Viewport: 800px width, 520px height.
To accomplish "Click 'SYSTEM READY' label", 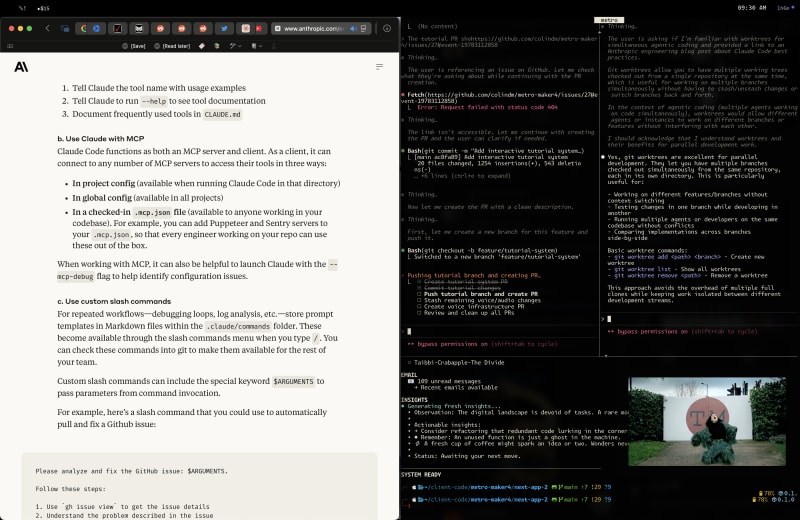I will [x=420, y=475].
